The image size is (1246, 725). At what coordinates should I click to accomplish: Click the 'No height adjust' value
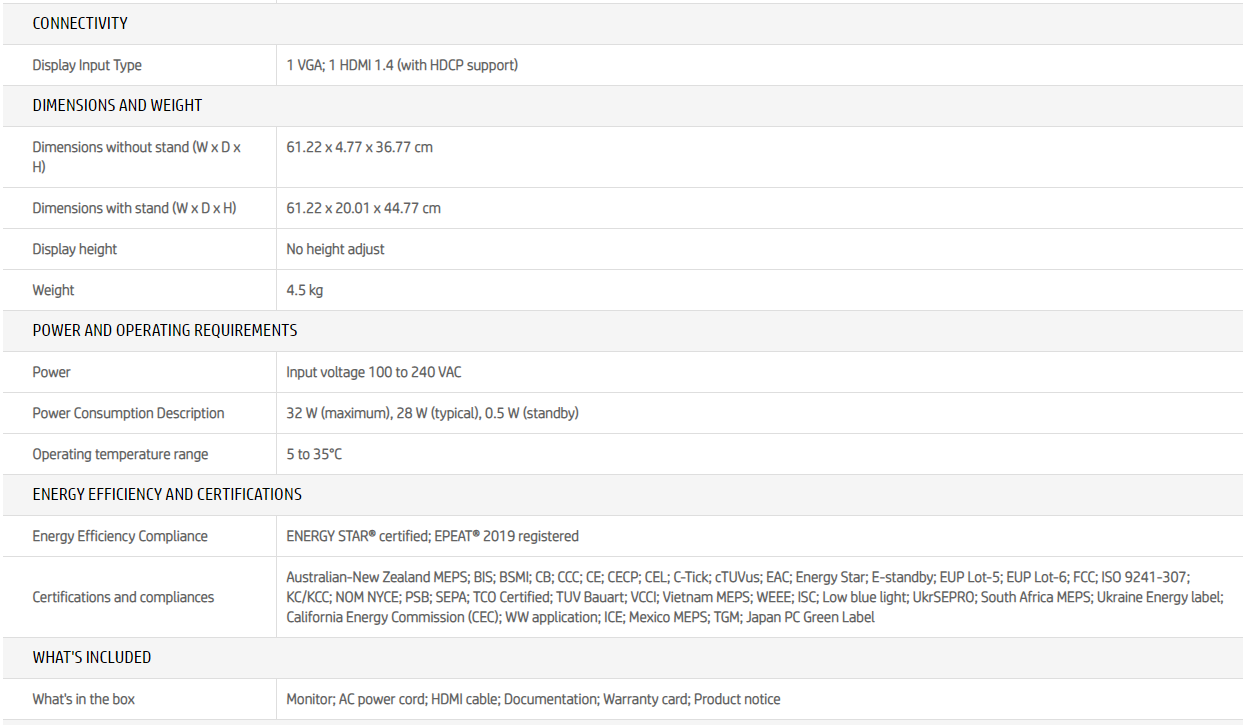tap(335, 249)
